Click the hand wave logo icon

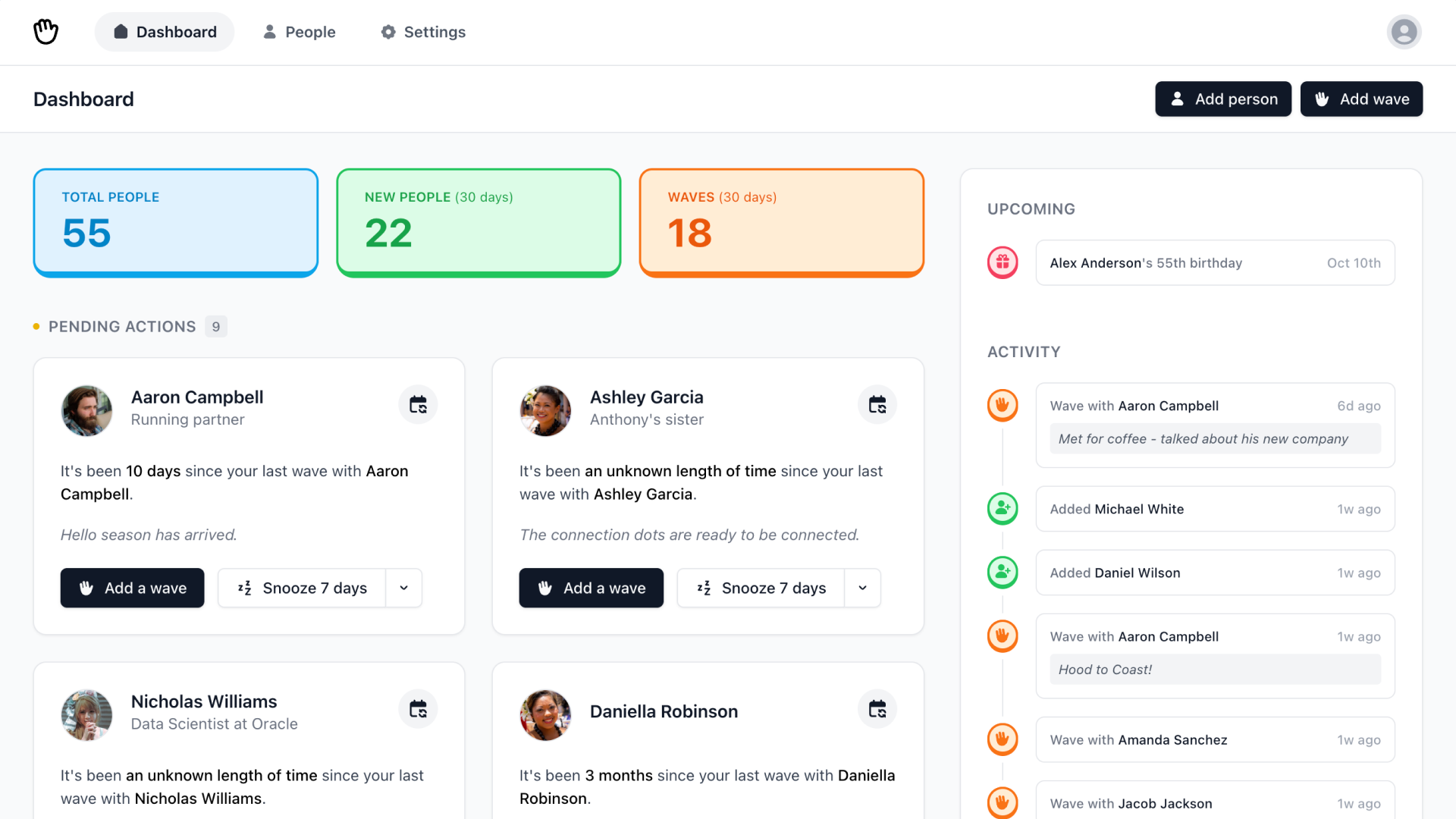(45, 32)
